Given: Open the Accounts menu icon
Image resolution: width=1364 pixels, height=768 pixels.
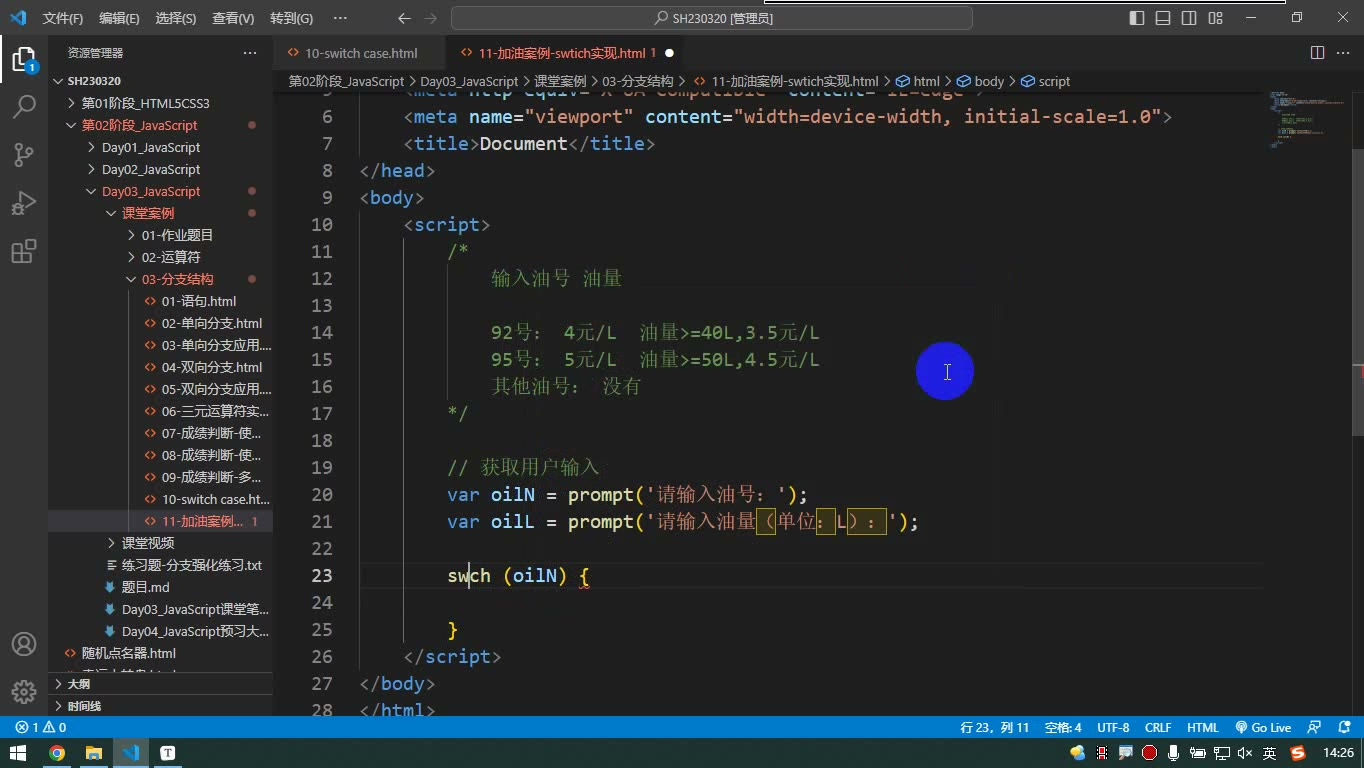Looking at the screenshot, I should click(x=24, y=644).
